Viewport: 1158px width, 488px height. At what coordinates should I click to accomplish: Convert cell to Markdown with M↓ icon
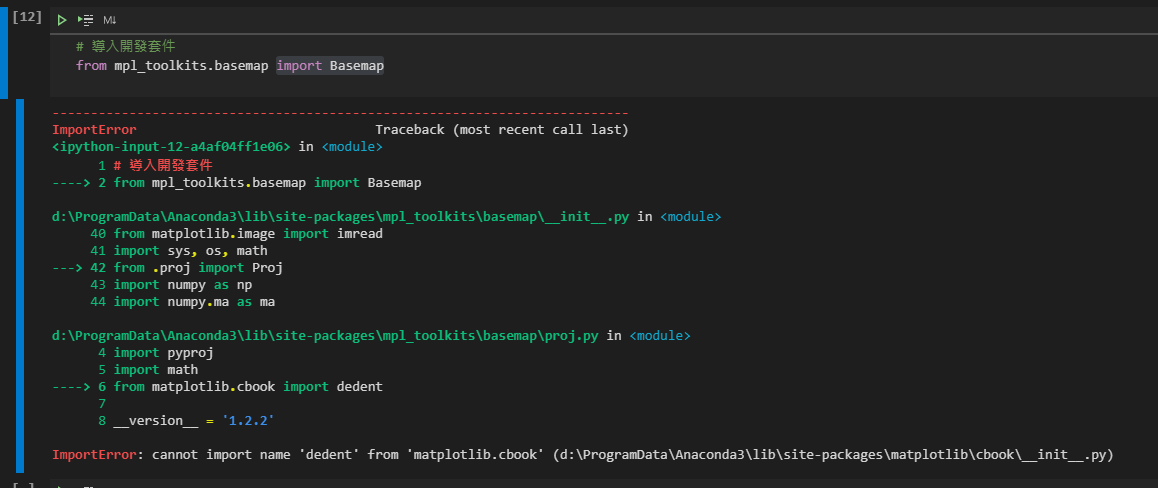[109, 20]
